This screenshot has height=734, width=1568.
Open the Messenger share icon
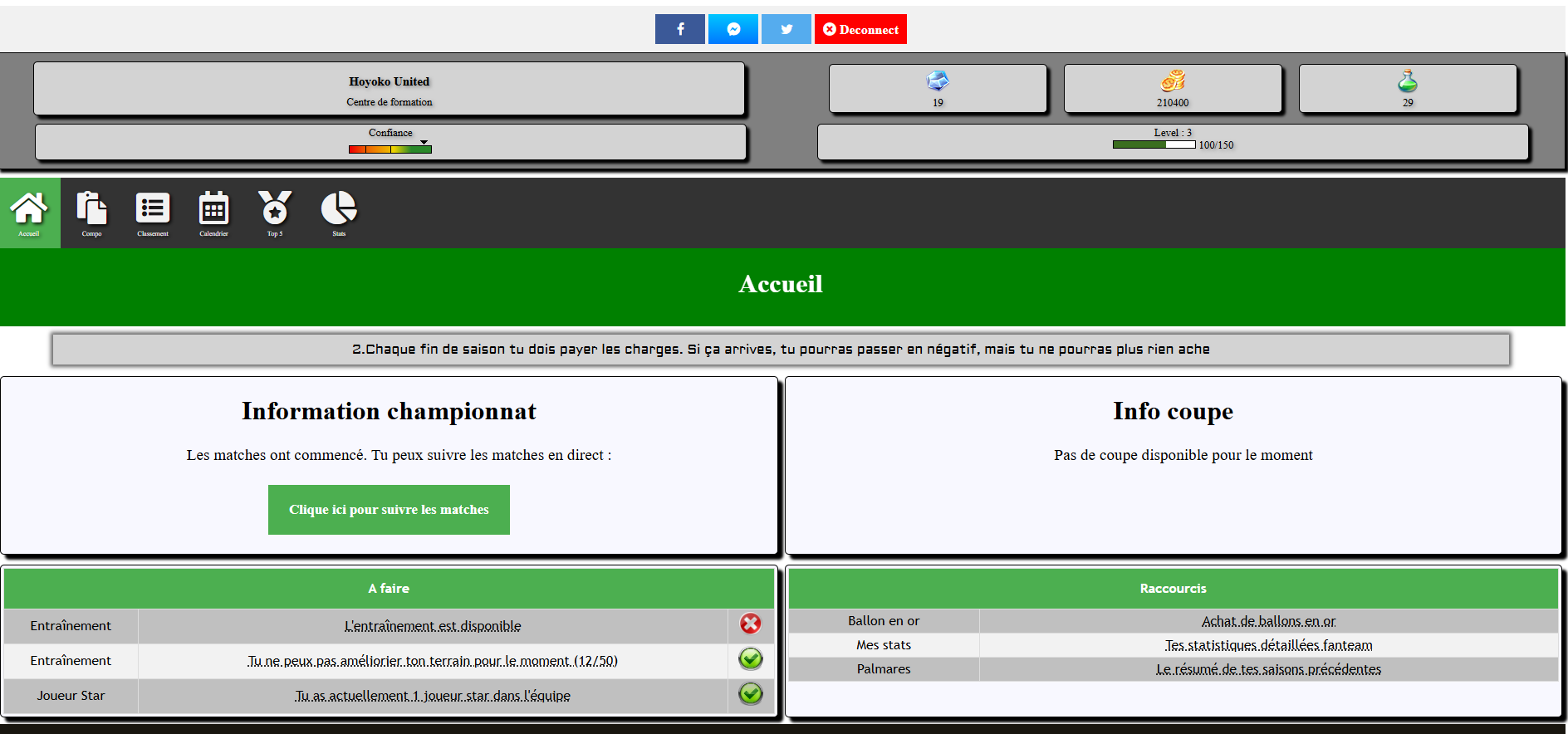point(733,29)
